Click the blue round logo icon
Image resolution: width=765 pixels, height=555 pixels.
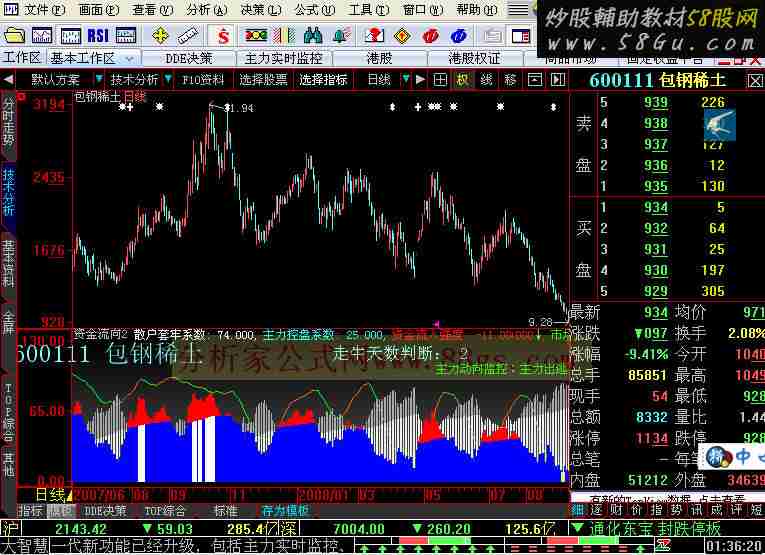tap(459, 36)
